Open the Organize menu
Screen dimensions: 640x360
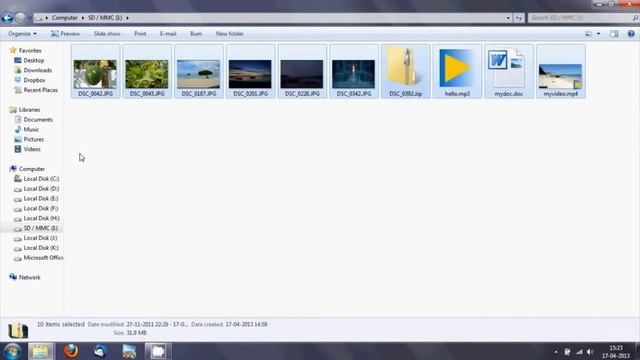click(22, 34)
